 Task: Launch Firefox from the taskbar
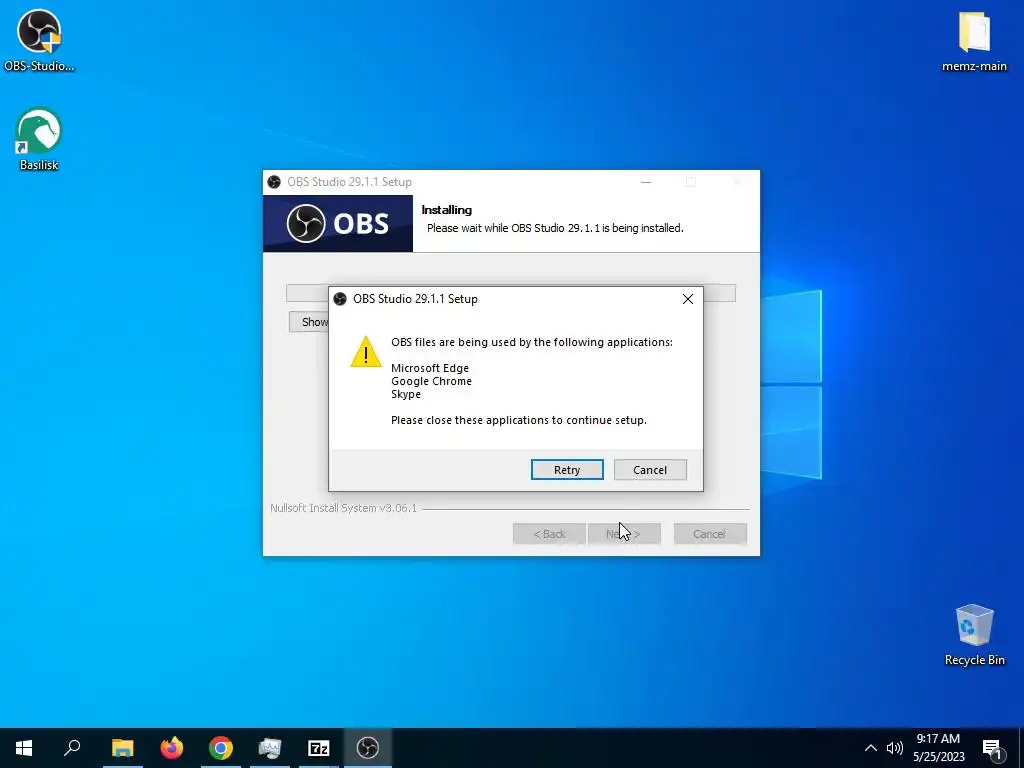tap(172, 748)
